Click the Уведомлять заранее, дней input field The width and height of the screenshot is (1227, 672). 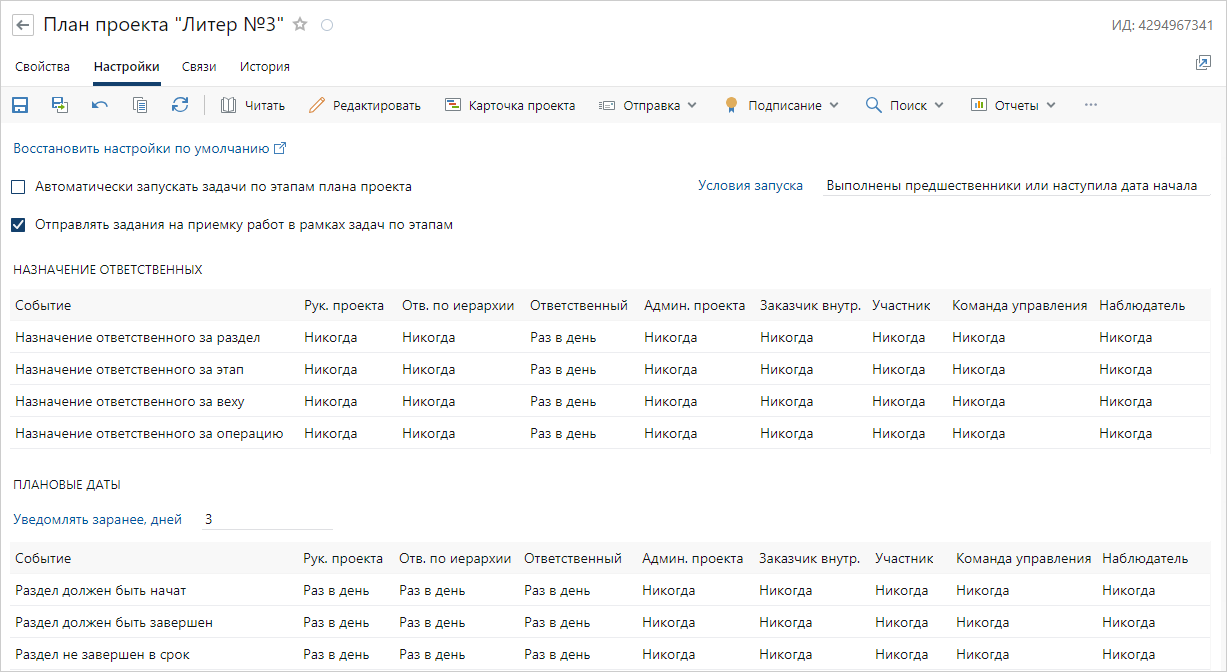pyautogui.click(x=266, y=519)
